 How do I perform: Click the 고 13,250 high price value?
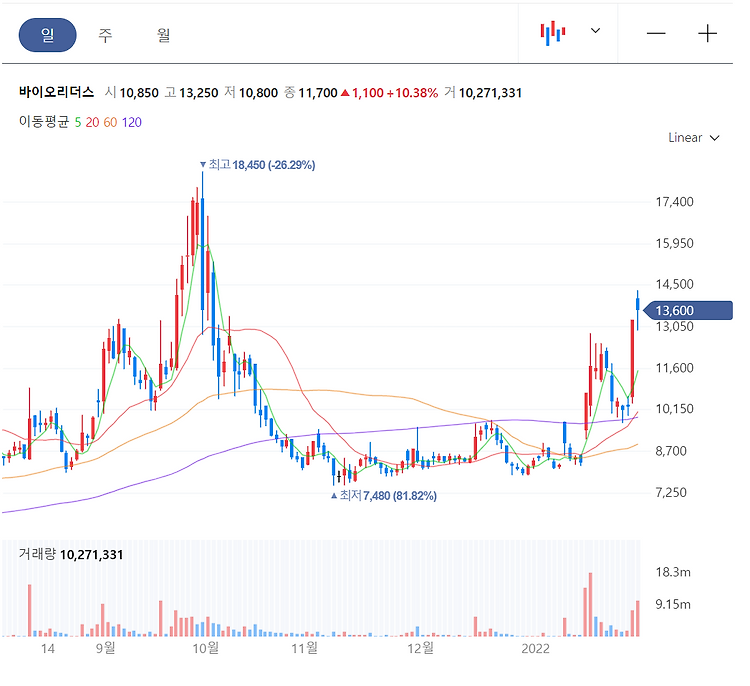pos(191,92)
